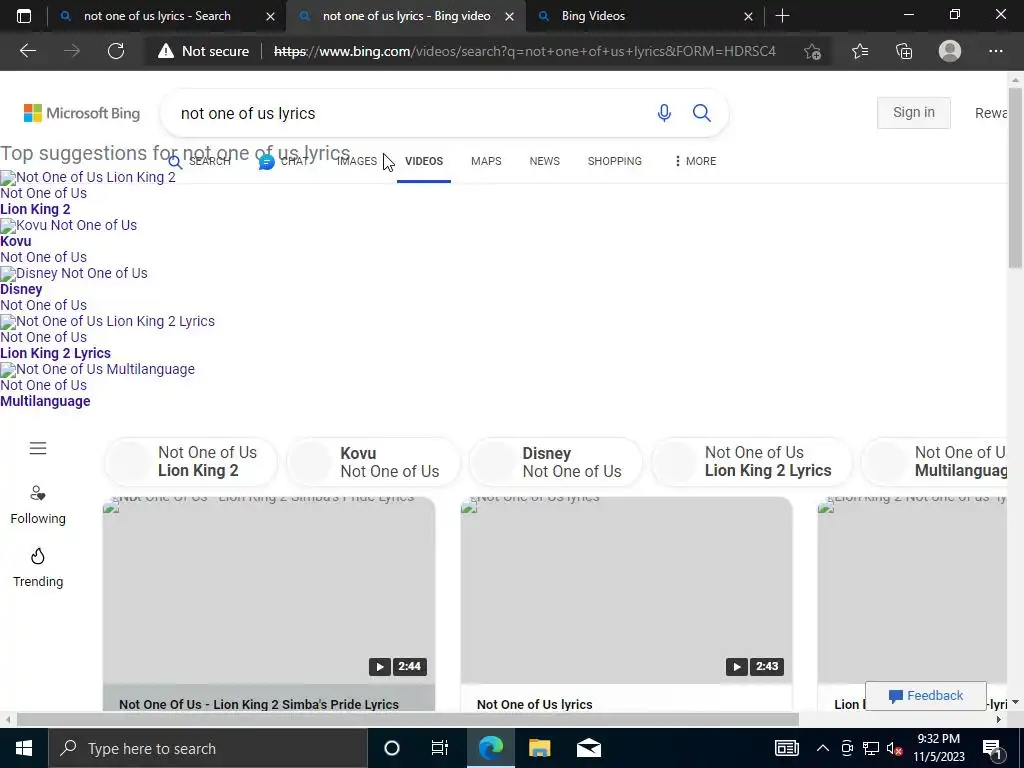Click the browser back arrow
Image resolution: width=1024 pixels, height=768 pixels.
(27, 51)
